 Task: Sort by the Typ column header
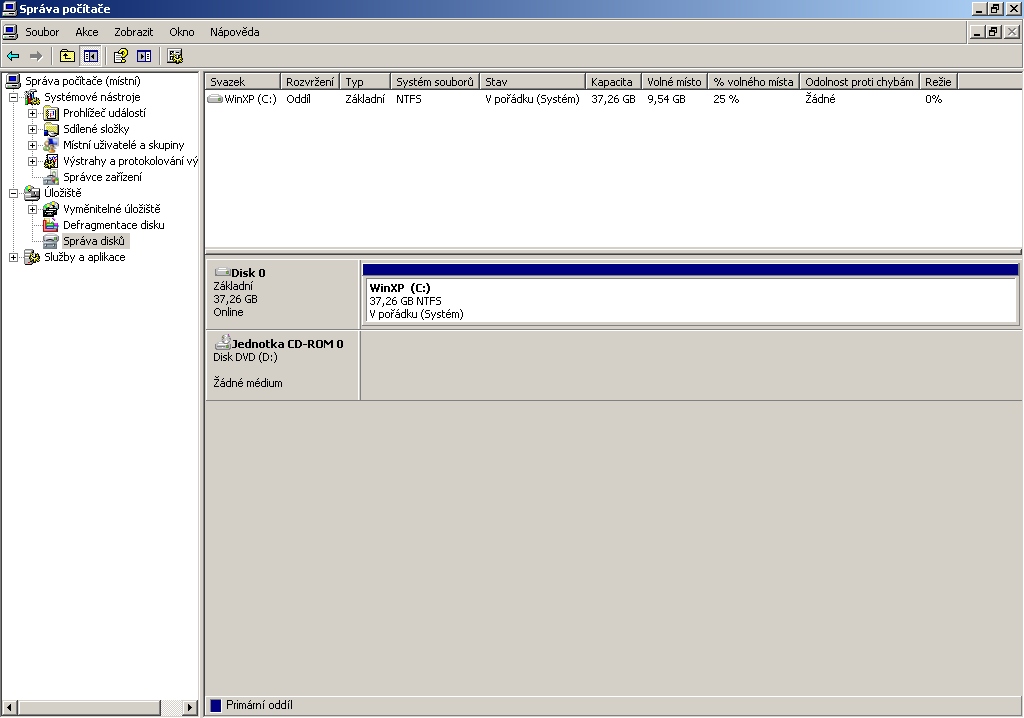pos(365,82)
